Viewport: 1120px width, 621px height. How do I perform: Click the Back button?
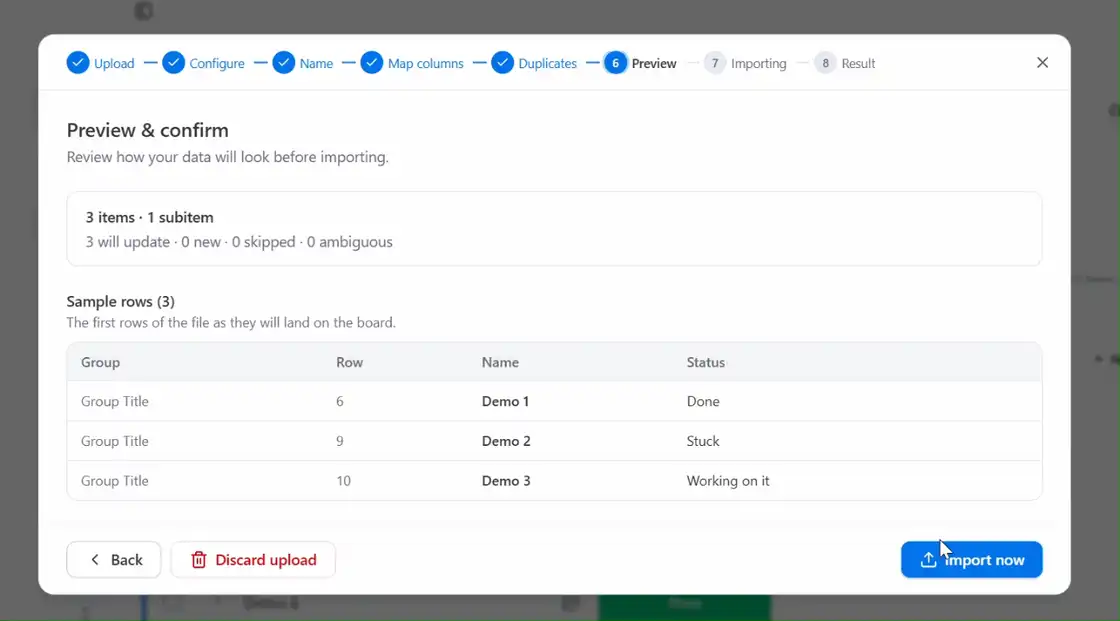click(x=114, y=560)
